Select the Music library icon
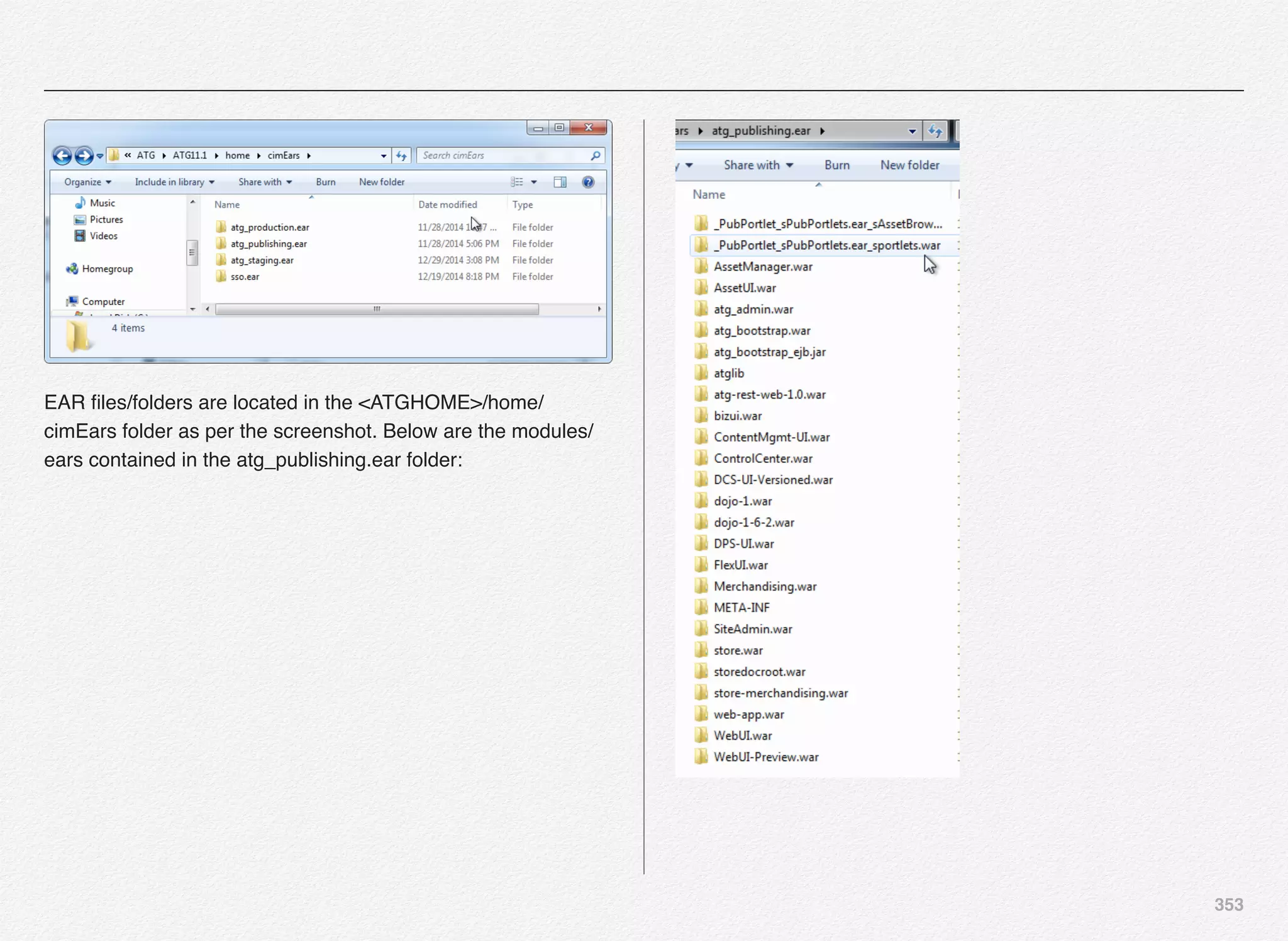1288x941 pixels. [80, 203]
